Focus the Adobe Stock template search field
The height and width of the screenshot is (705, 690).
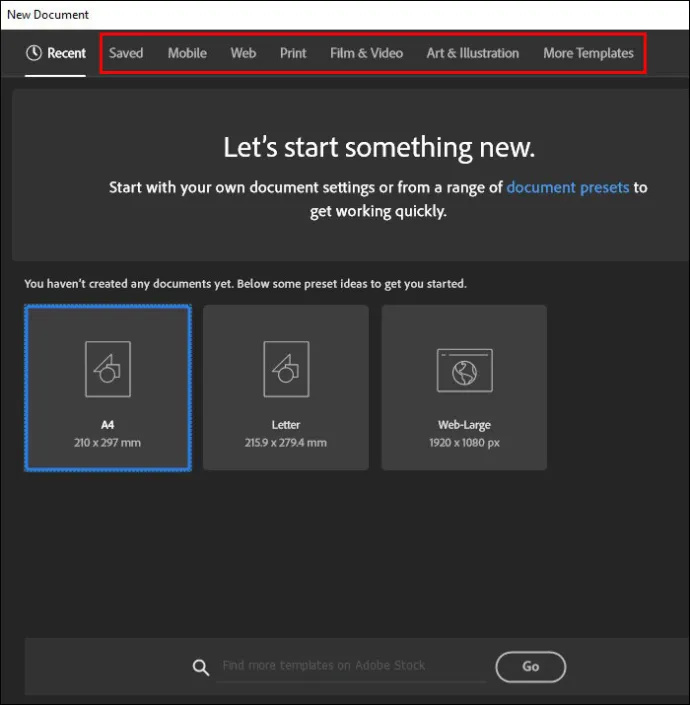click(x=351, y=666)
